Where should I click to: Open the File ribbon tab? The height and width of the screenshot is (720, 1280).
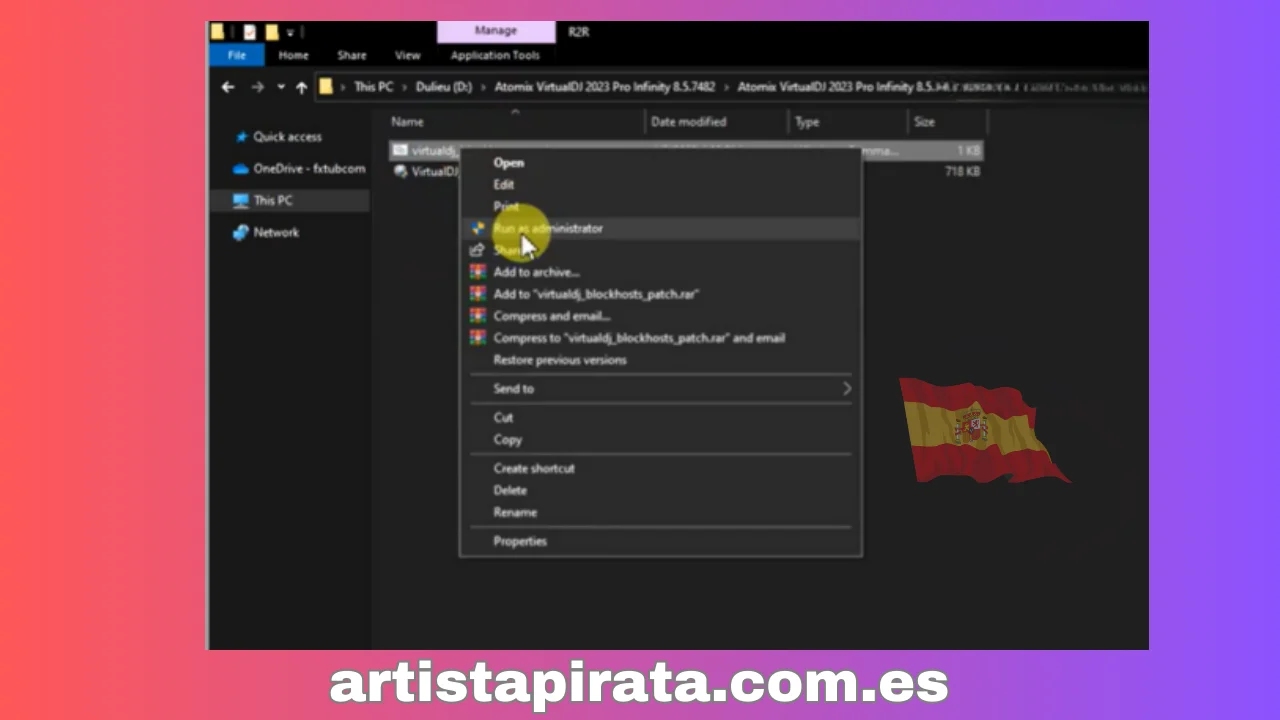(237, 55)
